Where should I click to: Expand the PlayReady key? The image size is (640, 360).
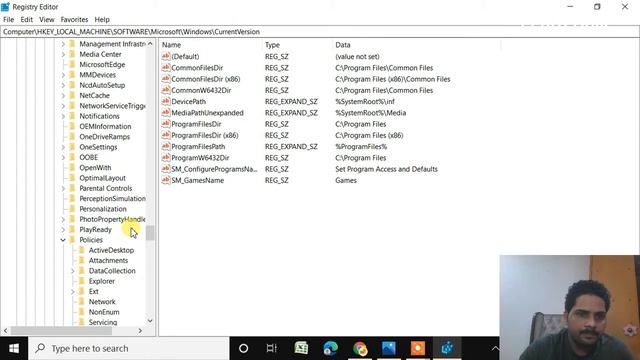63,230
